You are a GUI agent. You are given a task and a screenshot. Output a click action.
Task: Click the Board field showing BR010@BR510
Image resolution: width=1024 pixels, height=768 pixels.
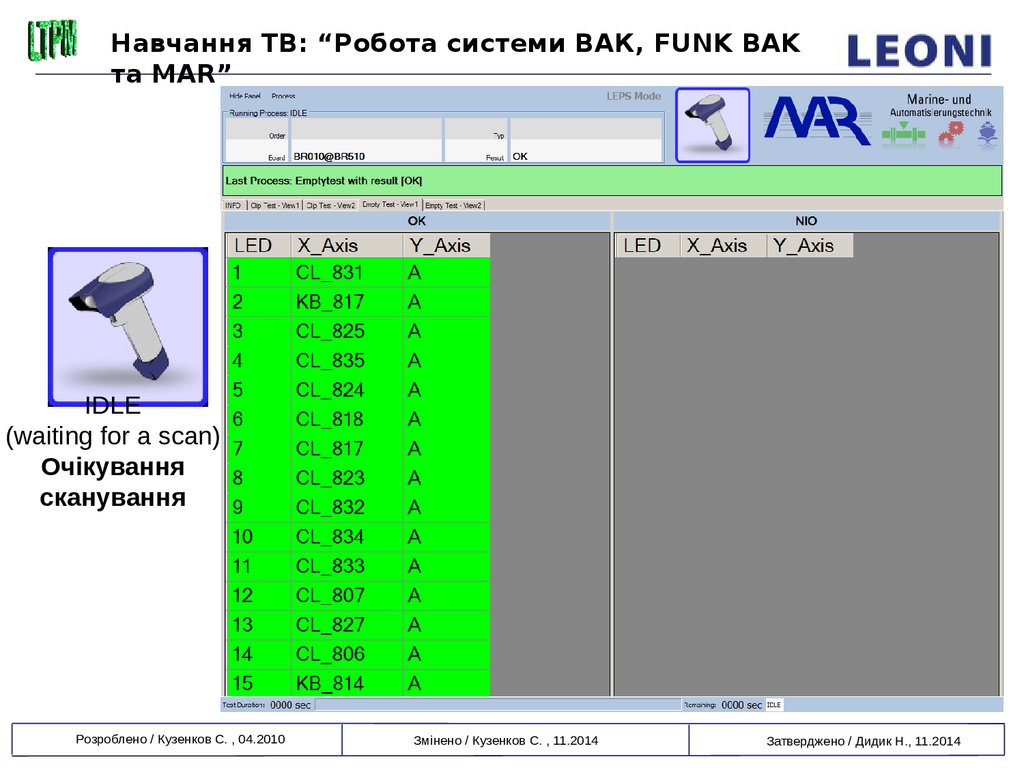pyautogui.click(x=365, y=156)
